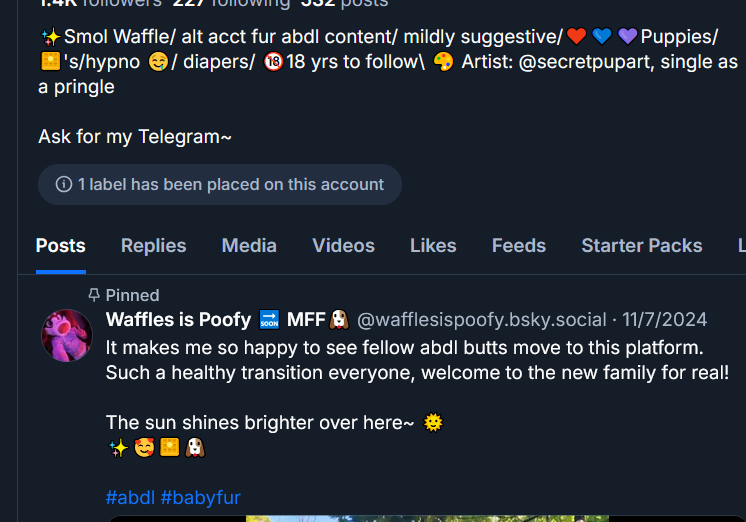746x522 pixels.
Task: Open the @wafflesispoofy.bsky.social handle link
Action: coord(481,320)
